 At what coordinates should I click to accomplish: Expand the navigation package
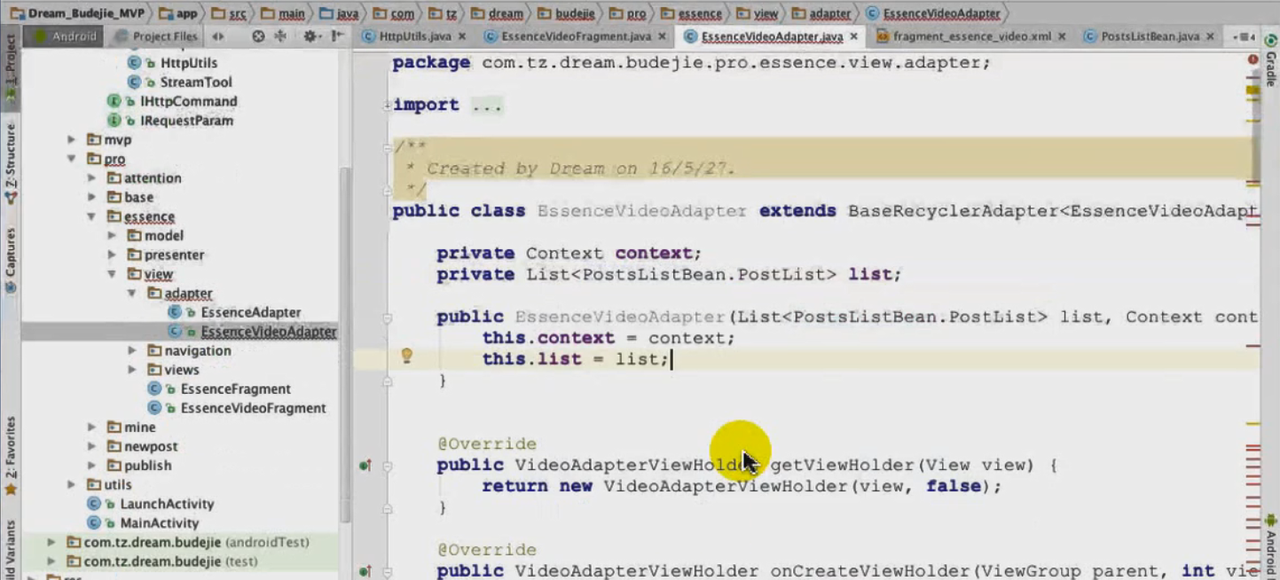[131, 351]
